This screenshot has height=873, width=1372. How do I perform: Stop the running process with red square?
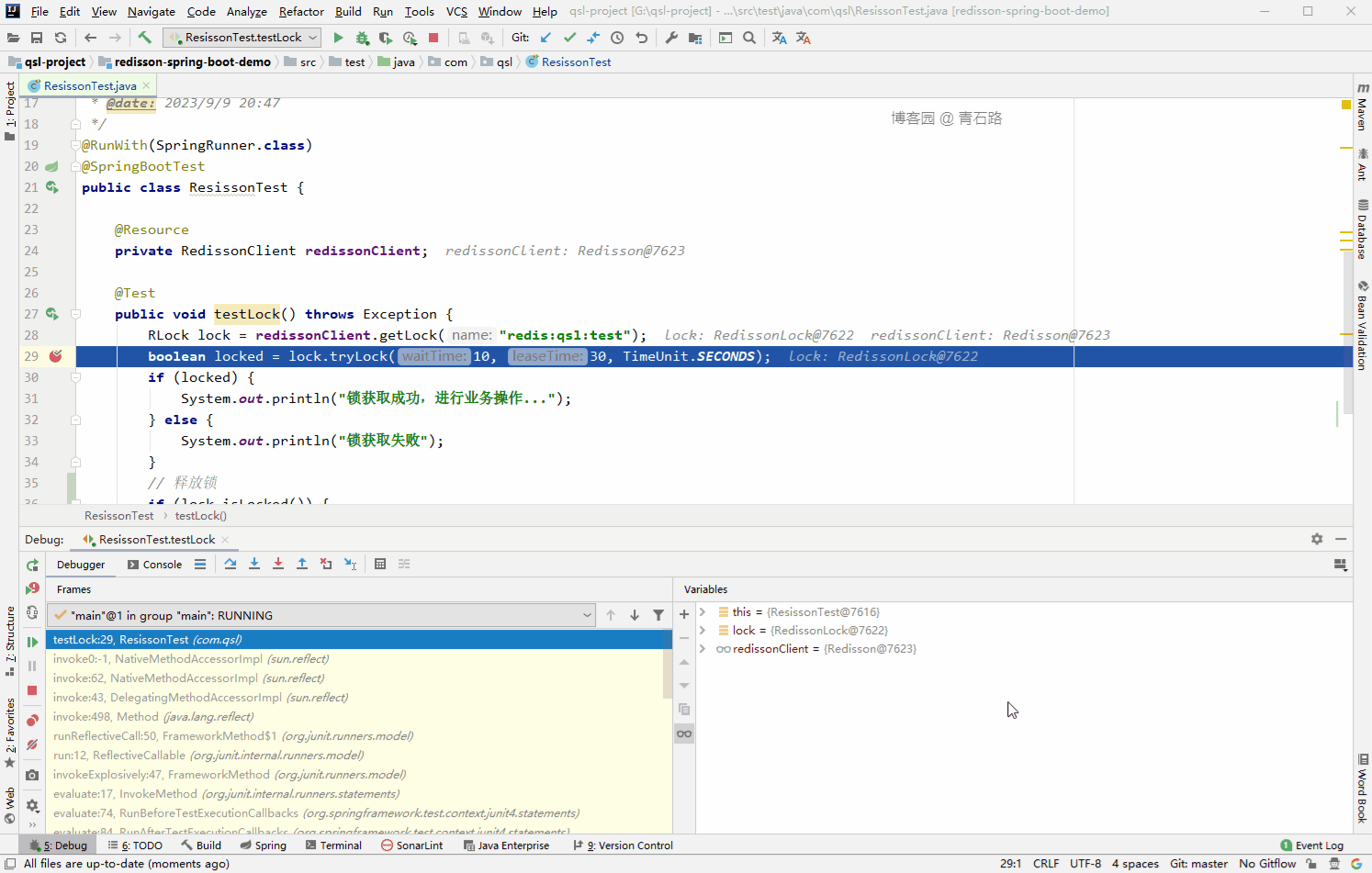coord(433,38)
